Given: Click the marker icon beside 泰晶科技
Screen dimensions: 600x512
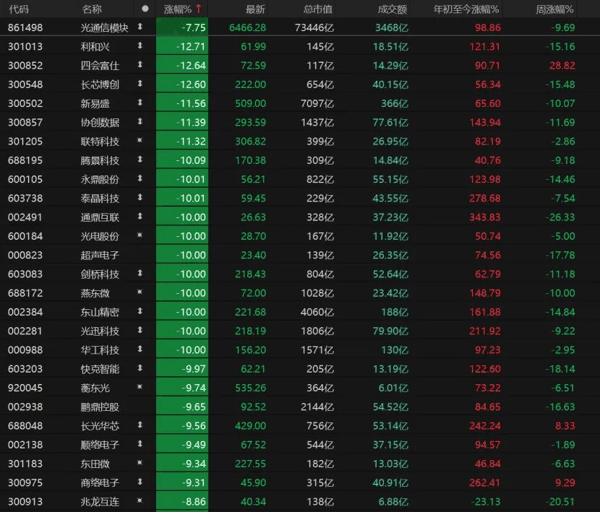Looking at the screenshot, I should coord(140,197).
